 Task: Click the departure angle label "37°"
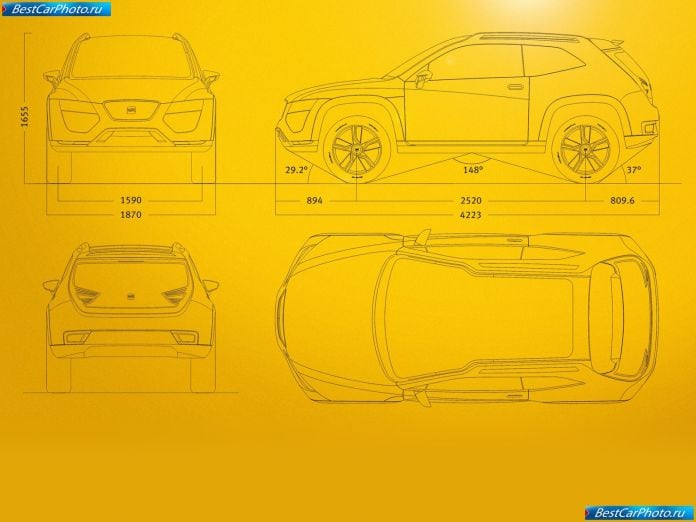(x=634, y=170)
